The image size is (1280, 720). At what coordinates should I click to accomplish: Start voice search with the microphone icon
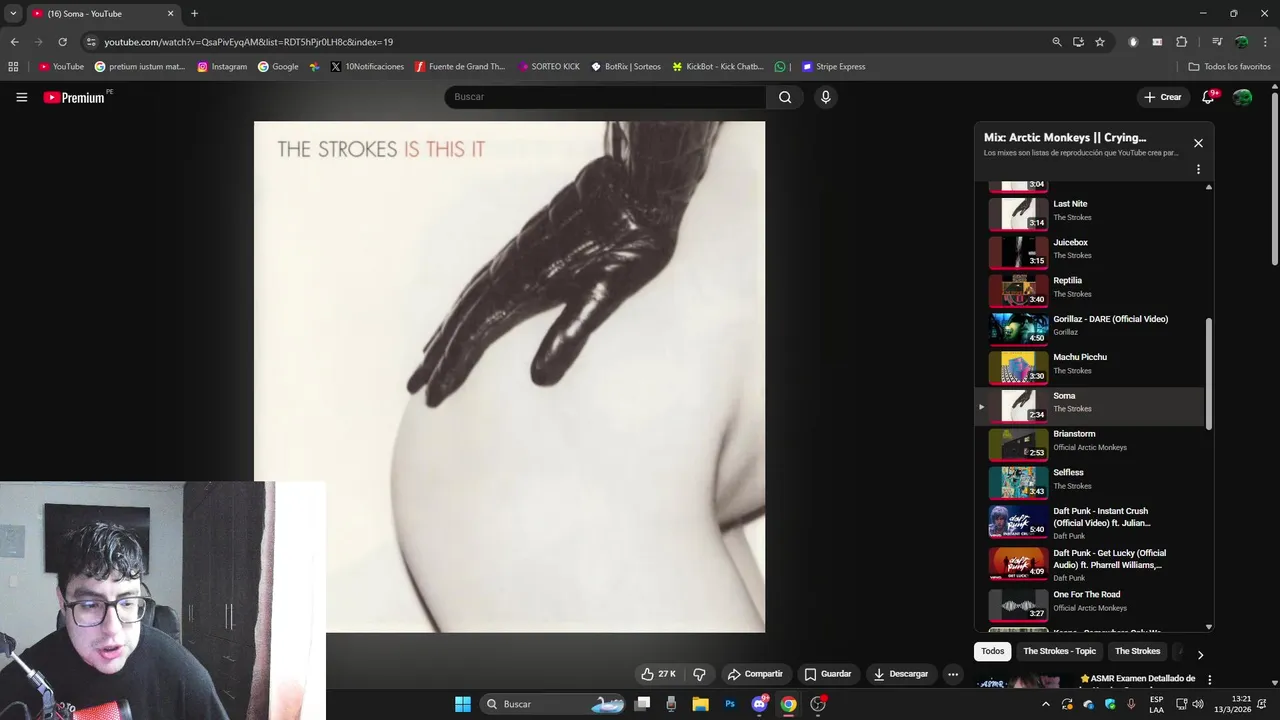(825, 97)
